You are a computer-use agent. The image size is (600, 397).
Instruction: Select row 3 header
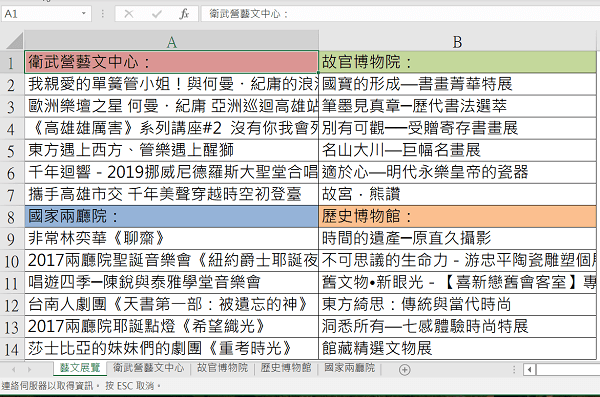point(12,106)
